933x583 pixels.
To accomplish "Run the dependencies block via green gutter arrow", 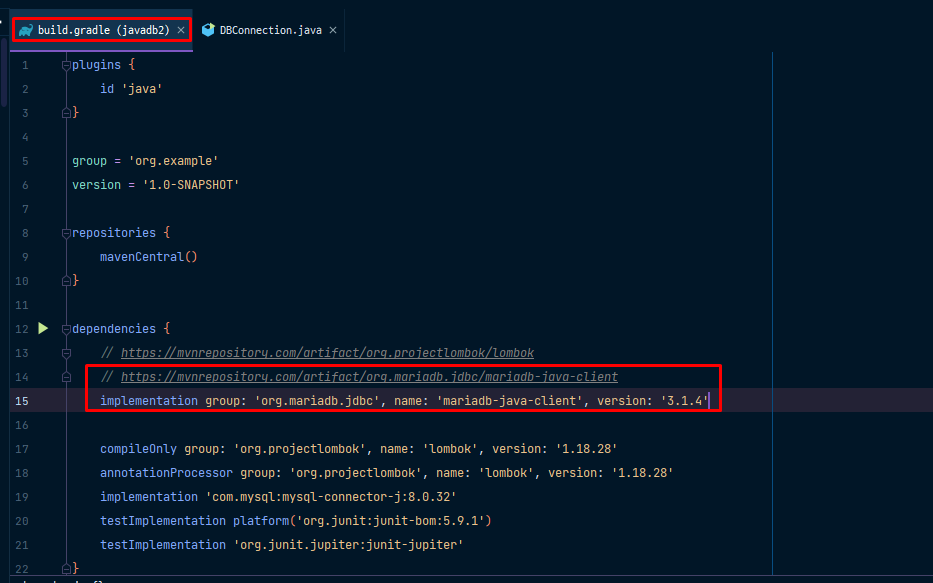I will (43, 328).
